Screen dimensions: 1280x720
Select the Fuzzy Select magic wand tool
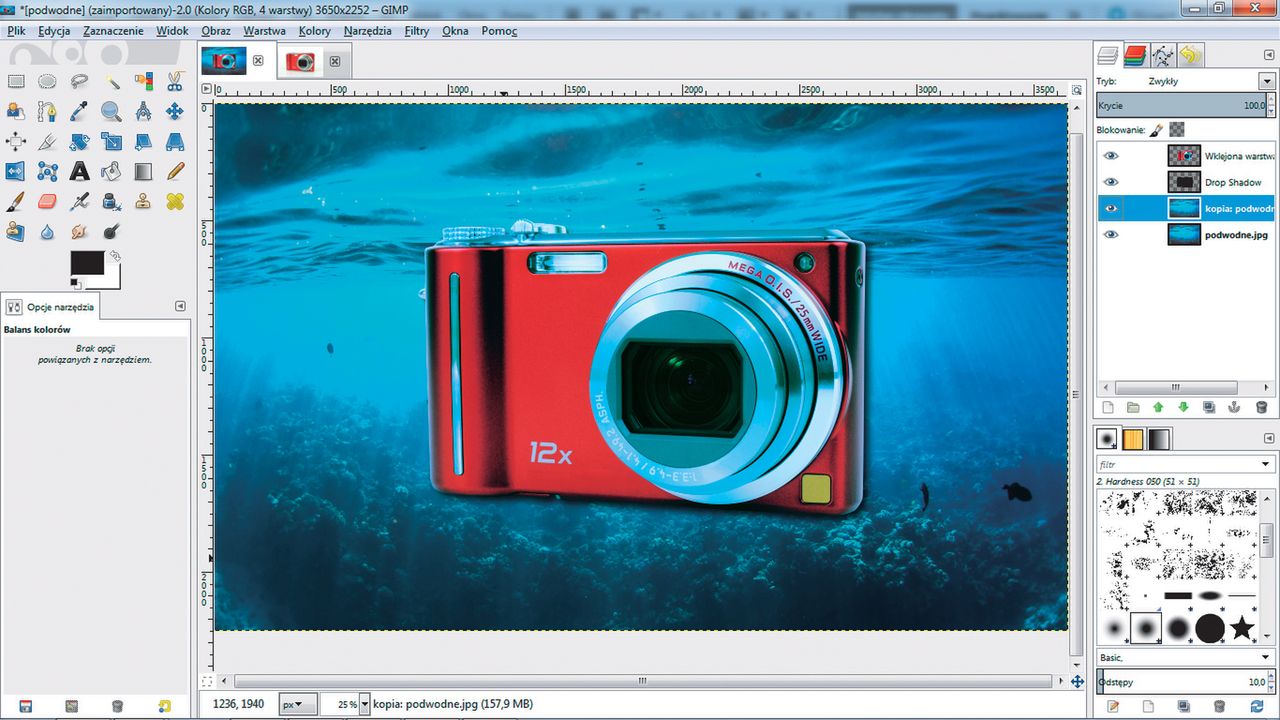tap(111, 81)
